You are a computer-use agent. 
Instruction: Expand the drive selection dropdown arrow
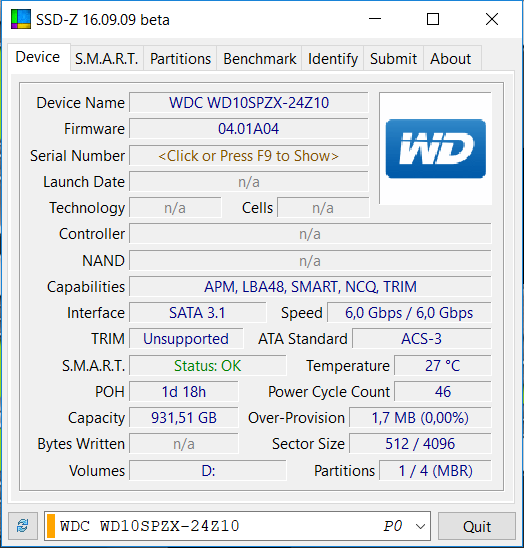coord(420,526)
